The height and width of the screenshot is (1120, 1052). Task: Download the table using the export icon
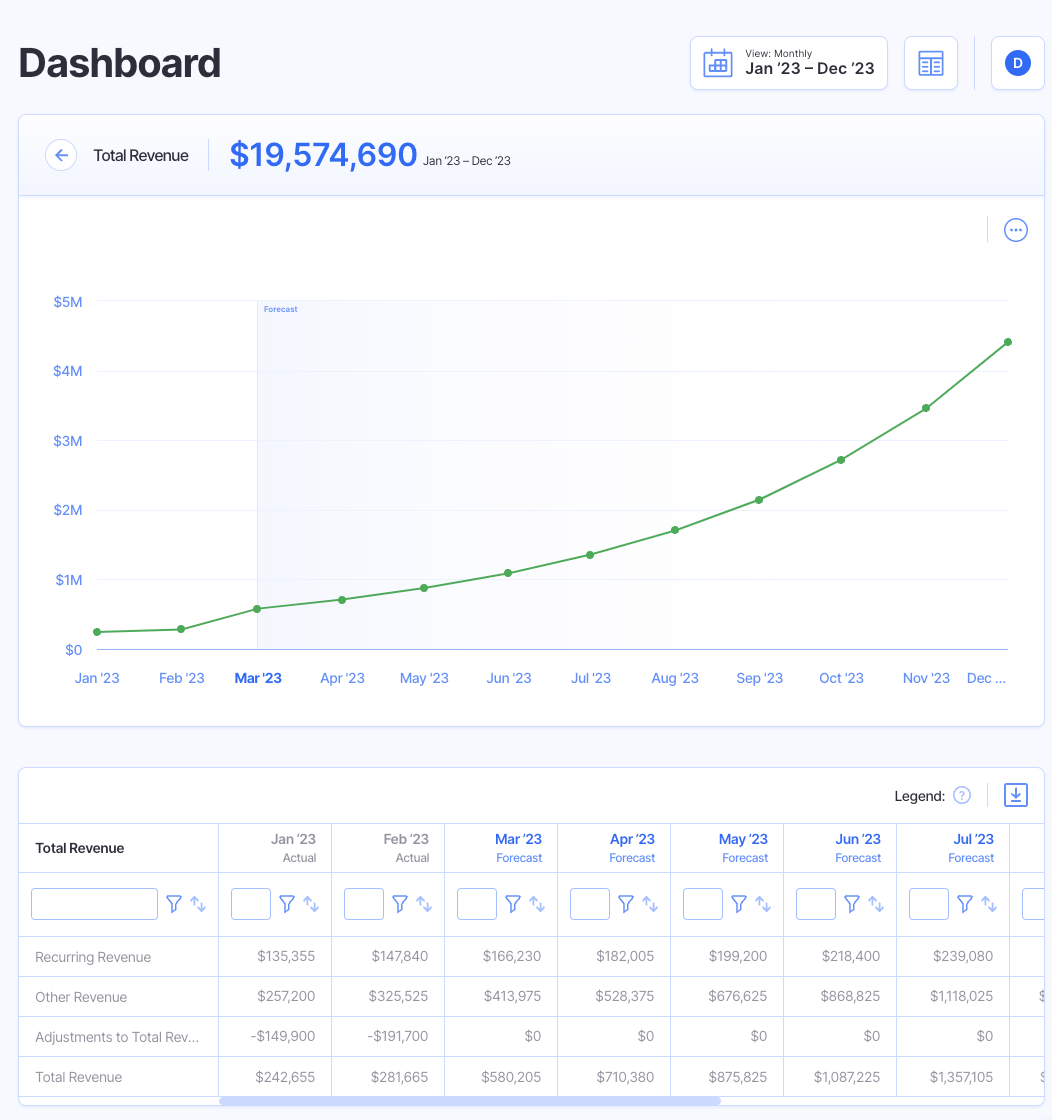pyautogui.click(x=1016, y=794)
